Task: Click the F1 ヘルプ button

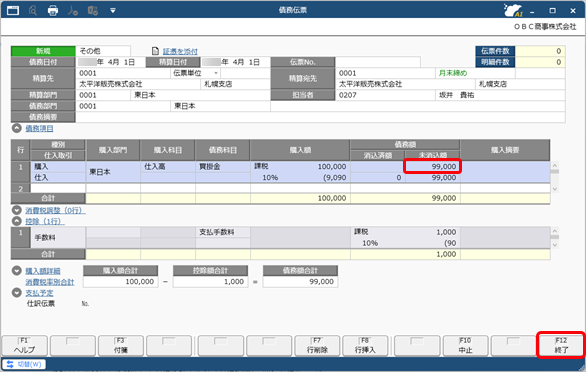Action: [25, 345]
